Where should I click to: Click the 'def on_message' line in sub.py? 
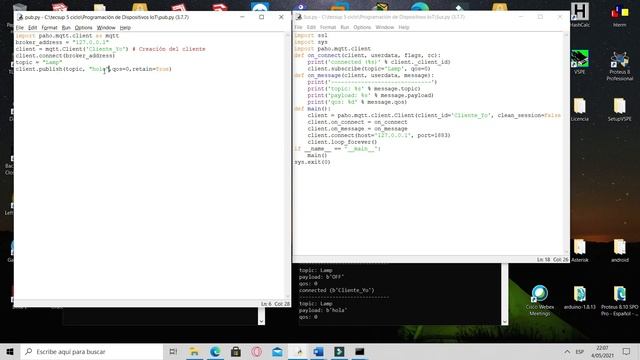click(x=364, y=75)
